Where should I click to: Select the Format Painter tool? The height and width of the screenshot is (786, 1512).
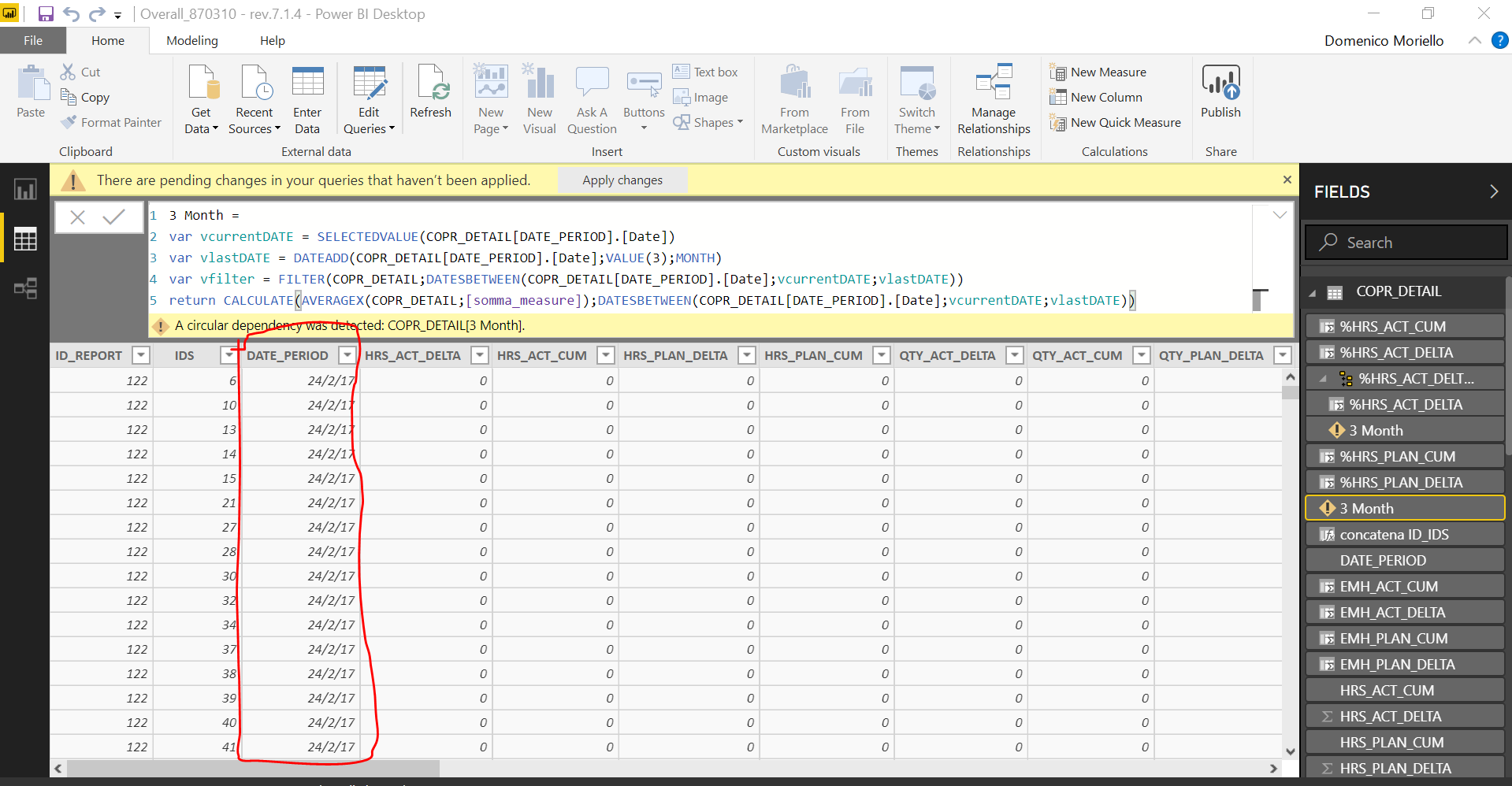point(111,122)
